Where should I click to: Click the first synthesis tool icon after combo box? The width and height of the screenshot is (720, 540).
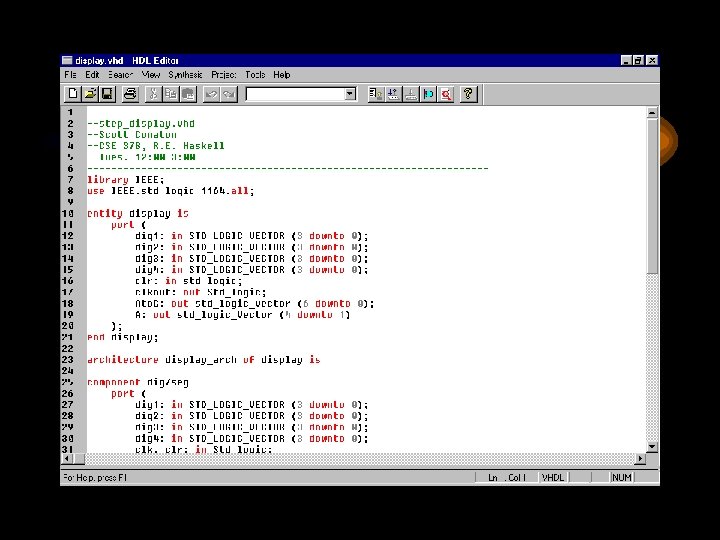click(x=376, y=94)
